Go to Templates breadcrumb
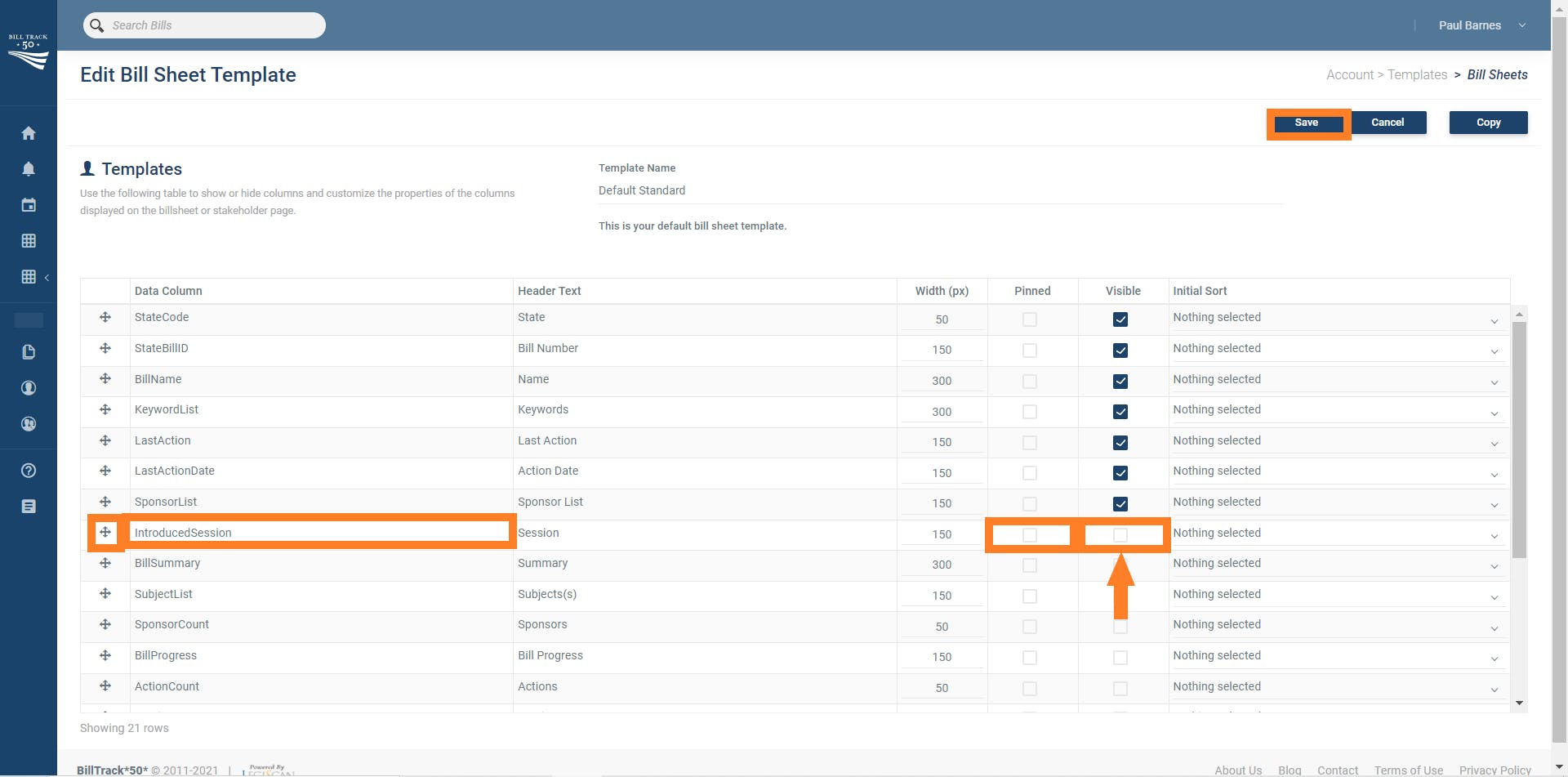Screen dimensions: 1568x777 pos(1417,74)
